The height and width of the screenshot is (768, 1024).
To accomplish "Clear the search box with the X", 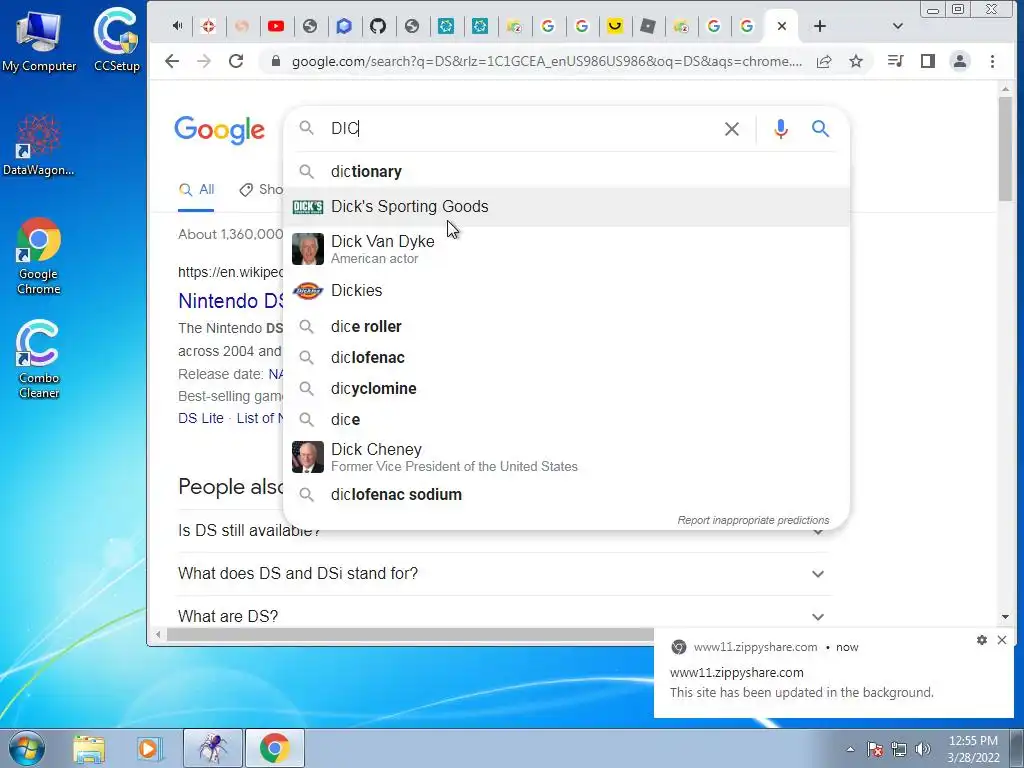I will 731,129.
